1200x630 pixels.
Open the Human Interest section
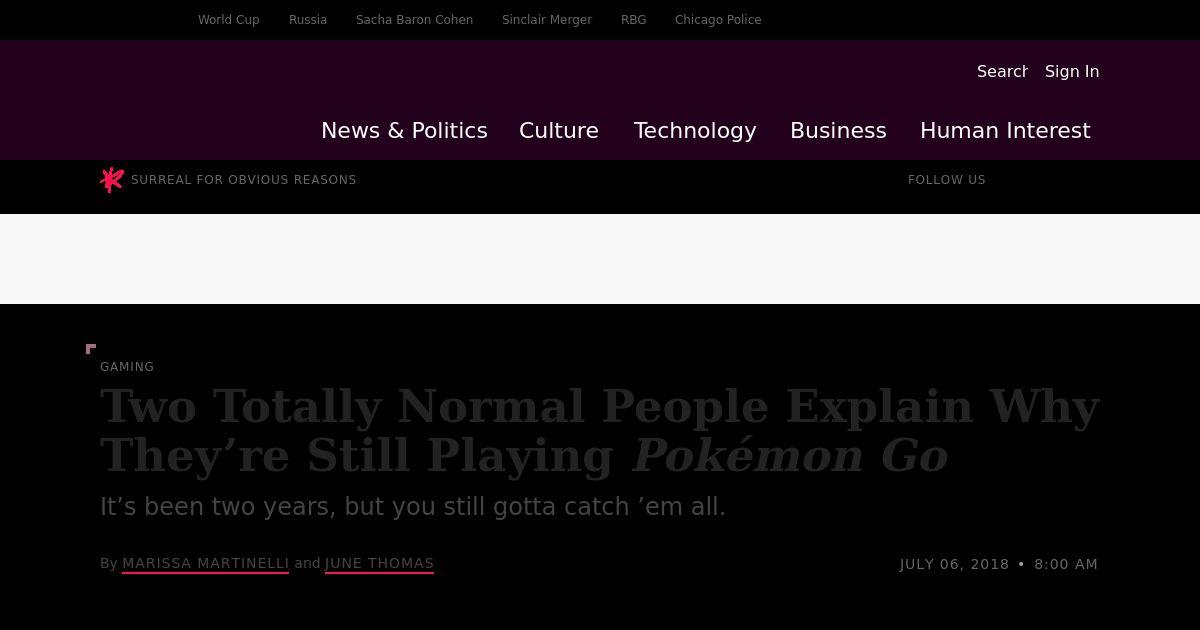1005,131
